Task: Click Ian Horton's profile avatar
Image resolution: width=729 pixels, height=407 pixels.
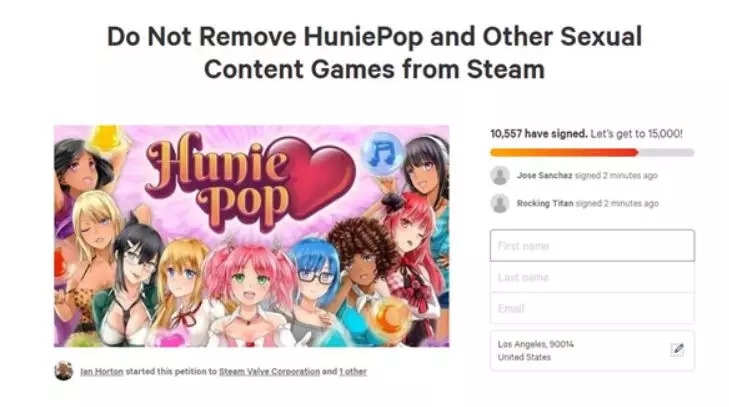Action: [x=64, y=371]
